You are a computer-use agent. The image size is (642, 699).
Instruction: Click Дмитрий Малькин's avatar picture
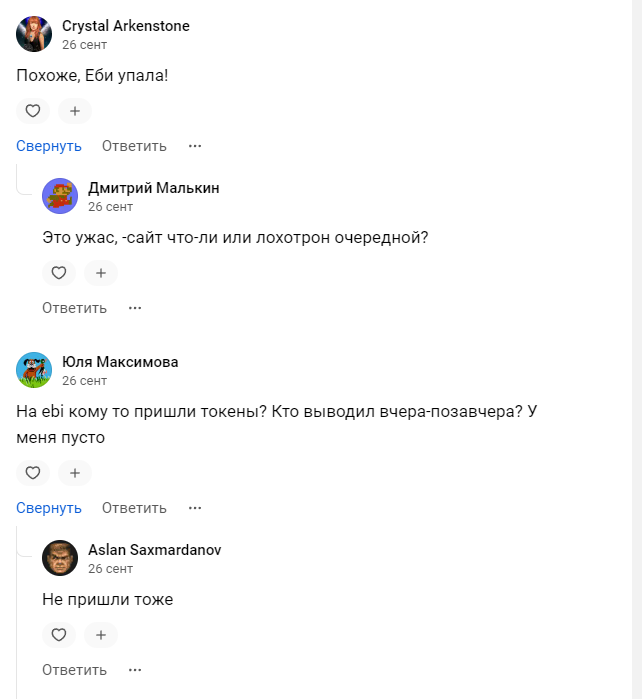(60, 196)
